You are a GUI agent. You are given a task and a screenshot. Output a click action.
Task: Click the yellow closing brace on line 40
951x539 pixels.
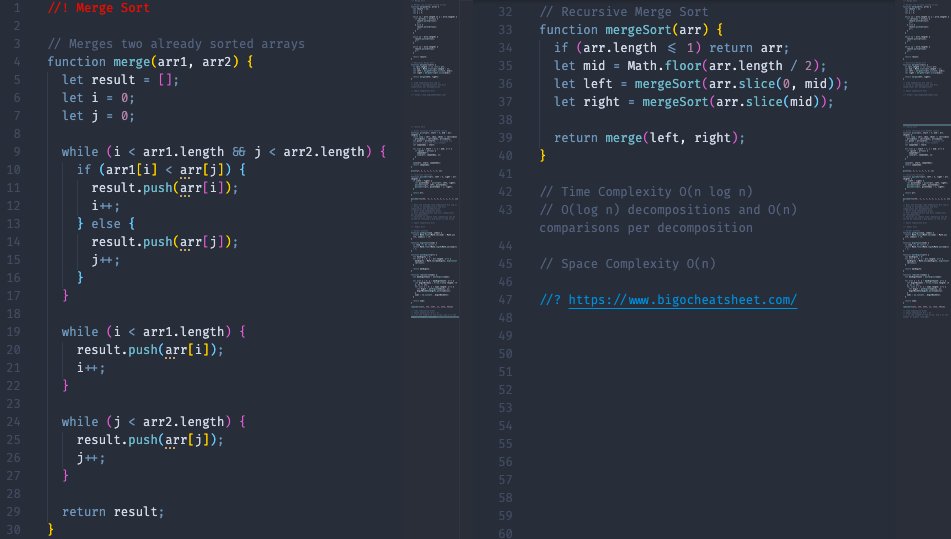(x=543, y=156)
